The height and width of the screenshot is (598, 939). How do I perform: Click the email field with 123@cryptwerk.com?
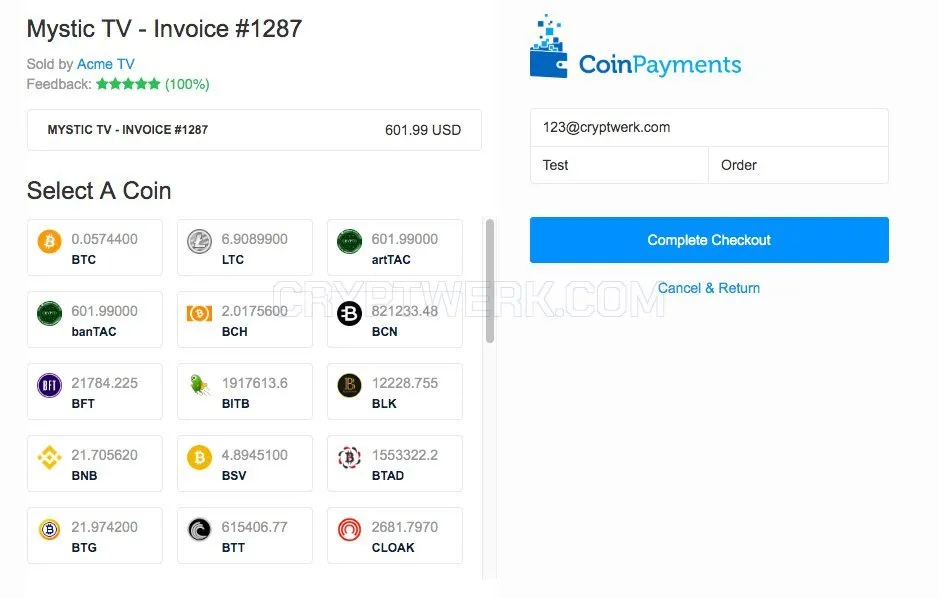(709, 128)
